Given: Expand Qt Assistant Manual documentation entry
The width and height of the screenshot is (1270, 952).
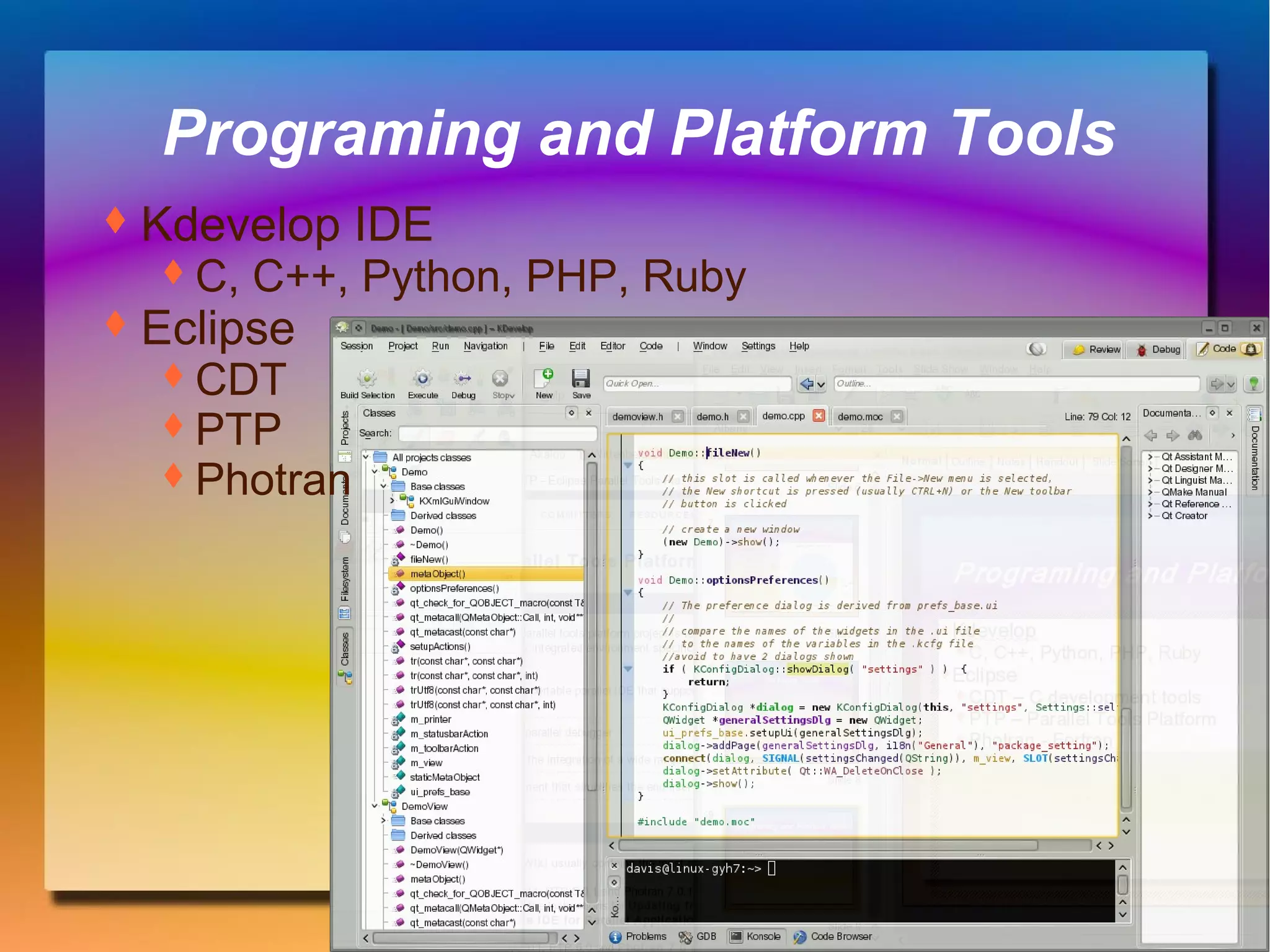Looking at the screenshot, I should pos(1150,457).
